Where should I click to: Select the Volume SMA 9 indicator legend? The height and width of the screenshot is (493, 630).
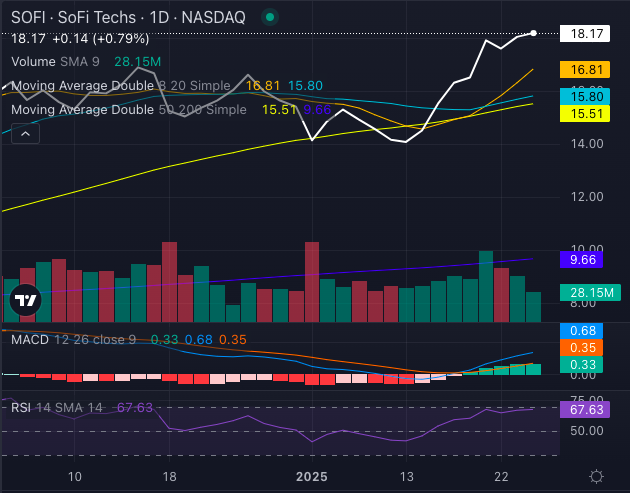[x=51, y=62]
